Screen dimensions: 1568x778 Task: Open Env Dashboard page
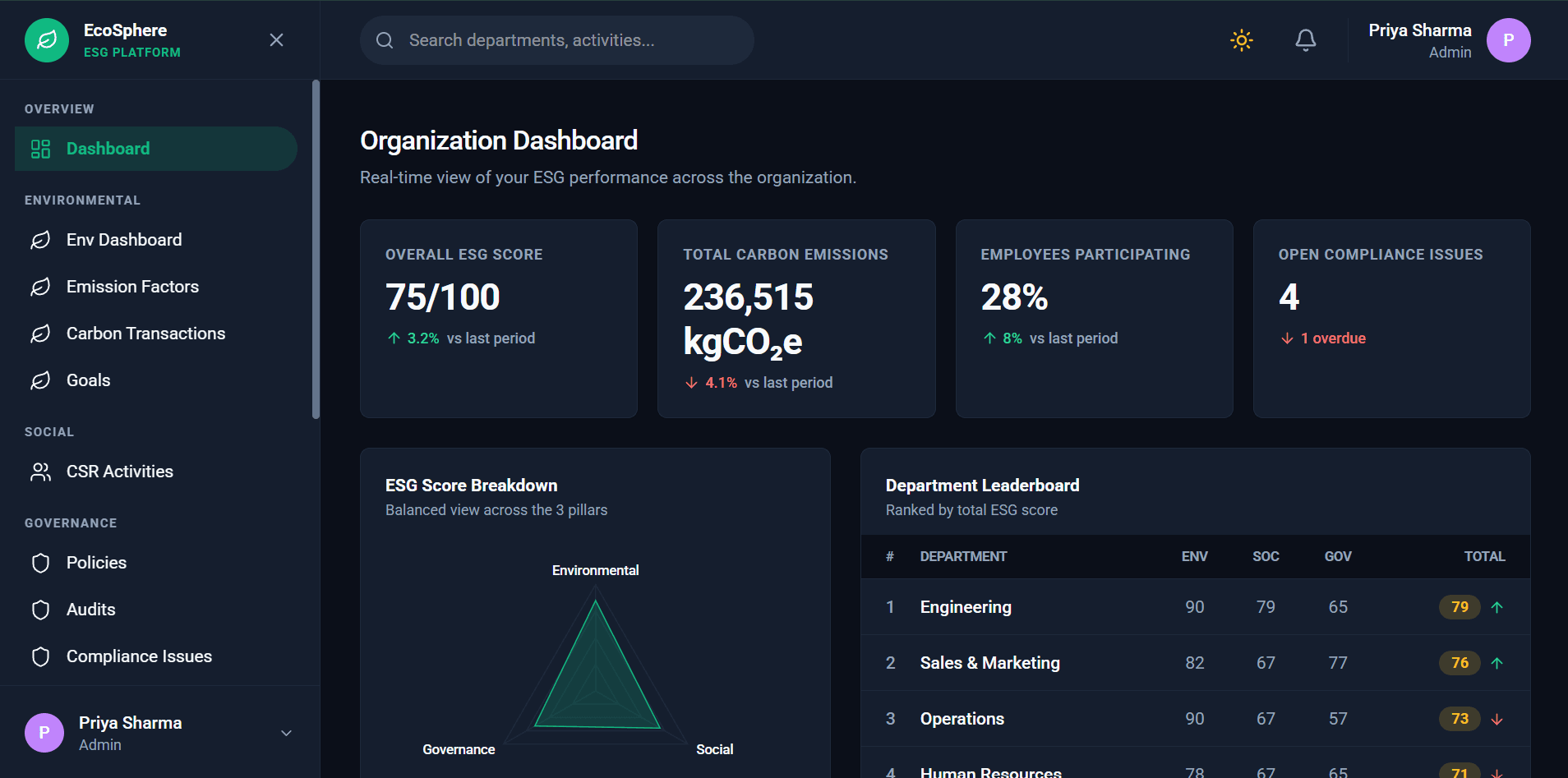click(x=156, y=240)
